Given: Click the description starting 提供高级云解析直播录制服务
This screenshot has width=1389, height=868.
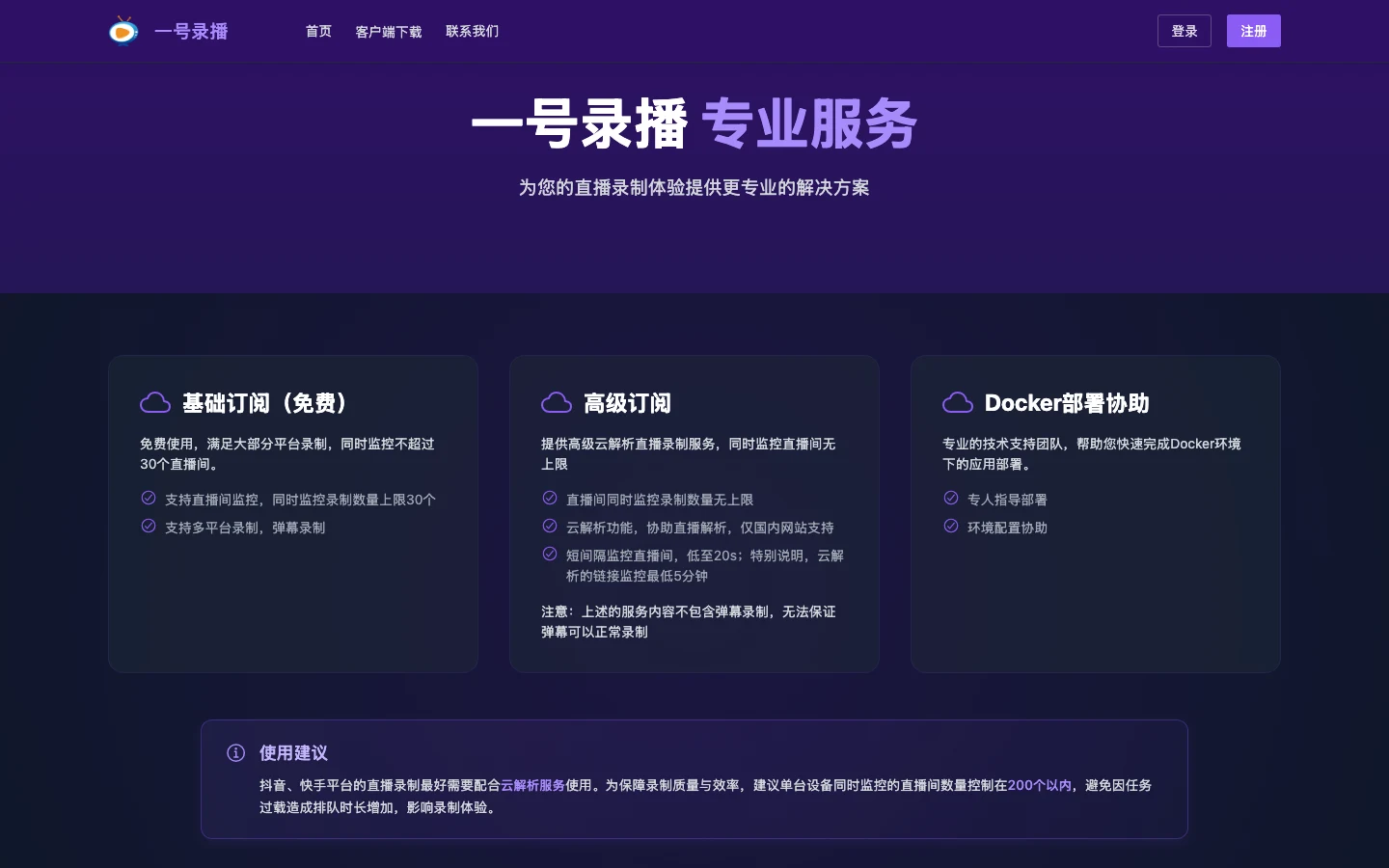Looking at the screenshot, I should (x=689, y=454).
